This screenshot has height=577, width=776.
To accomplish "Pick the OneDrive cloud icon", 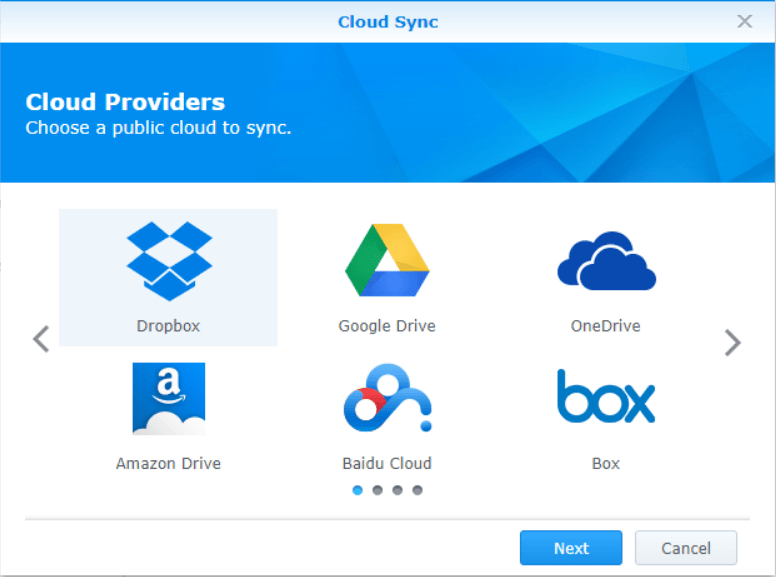I will pos(606,261).
